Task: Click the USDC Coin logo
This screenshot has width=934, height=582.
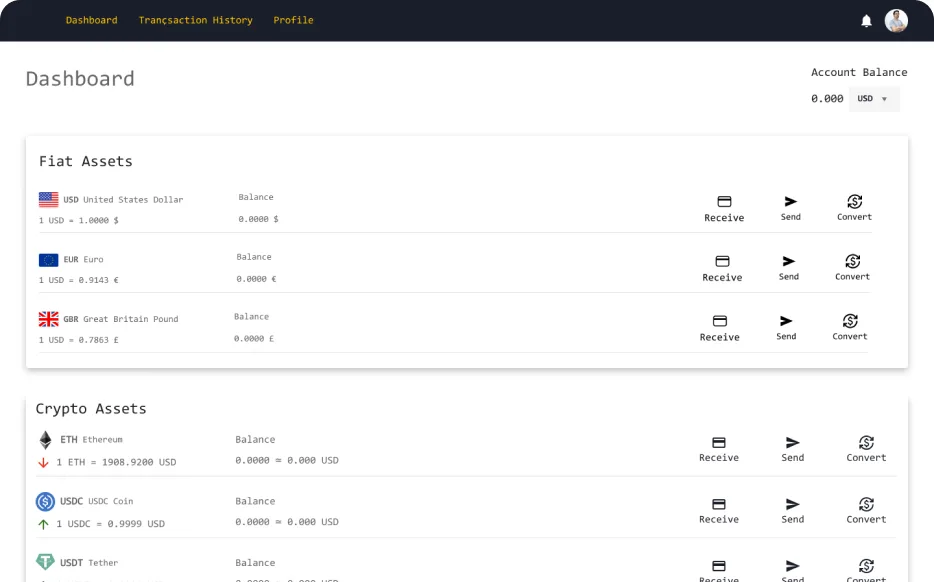Action: (45, 502)
